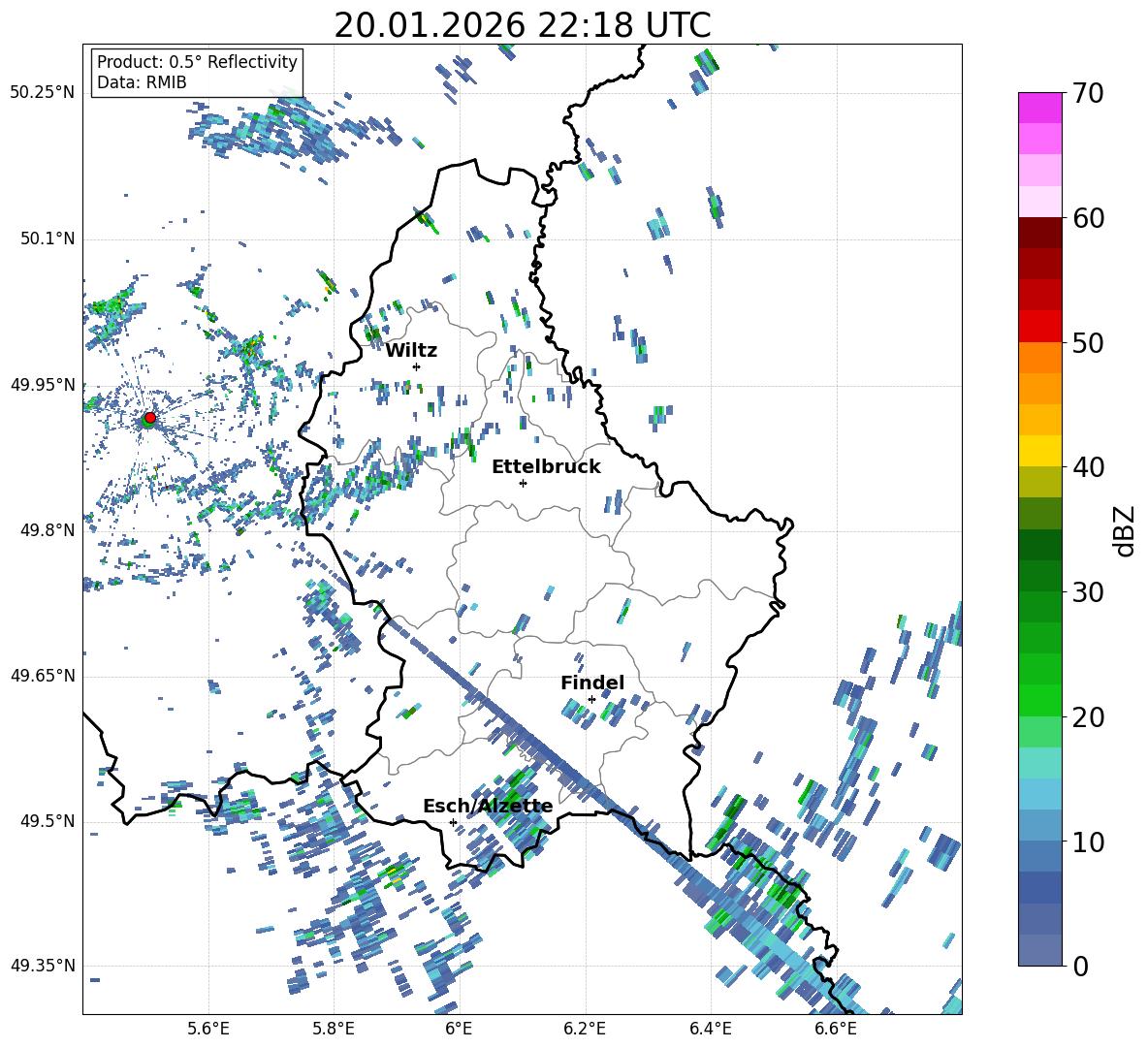Click the red radar location marker
Viewport: 1148px width, 1048px height.
[x=150, y=417]
